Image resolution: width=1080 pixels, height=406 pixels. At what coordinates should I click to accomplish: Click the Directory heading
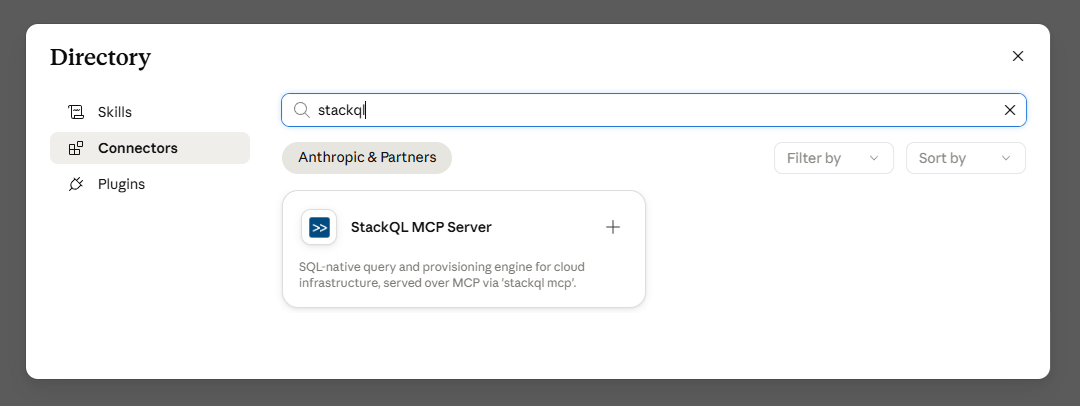click(101, 57)
